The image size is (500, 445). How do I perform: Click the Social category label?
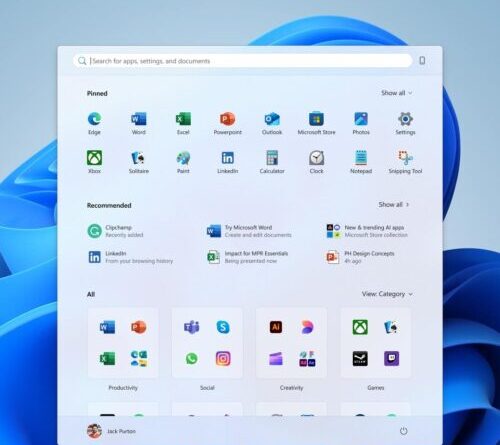[207, 388]
